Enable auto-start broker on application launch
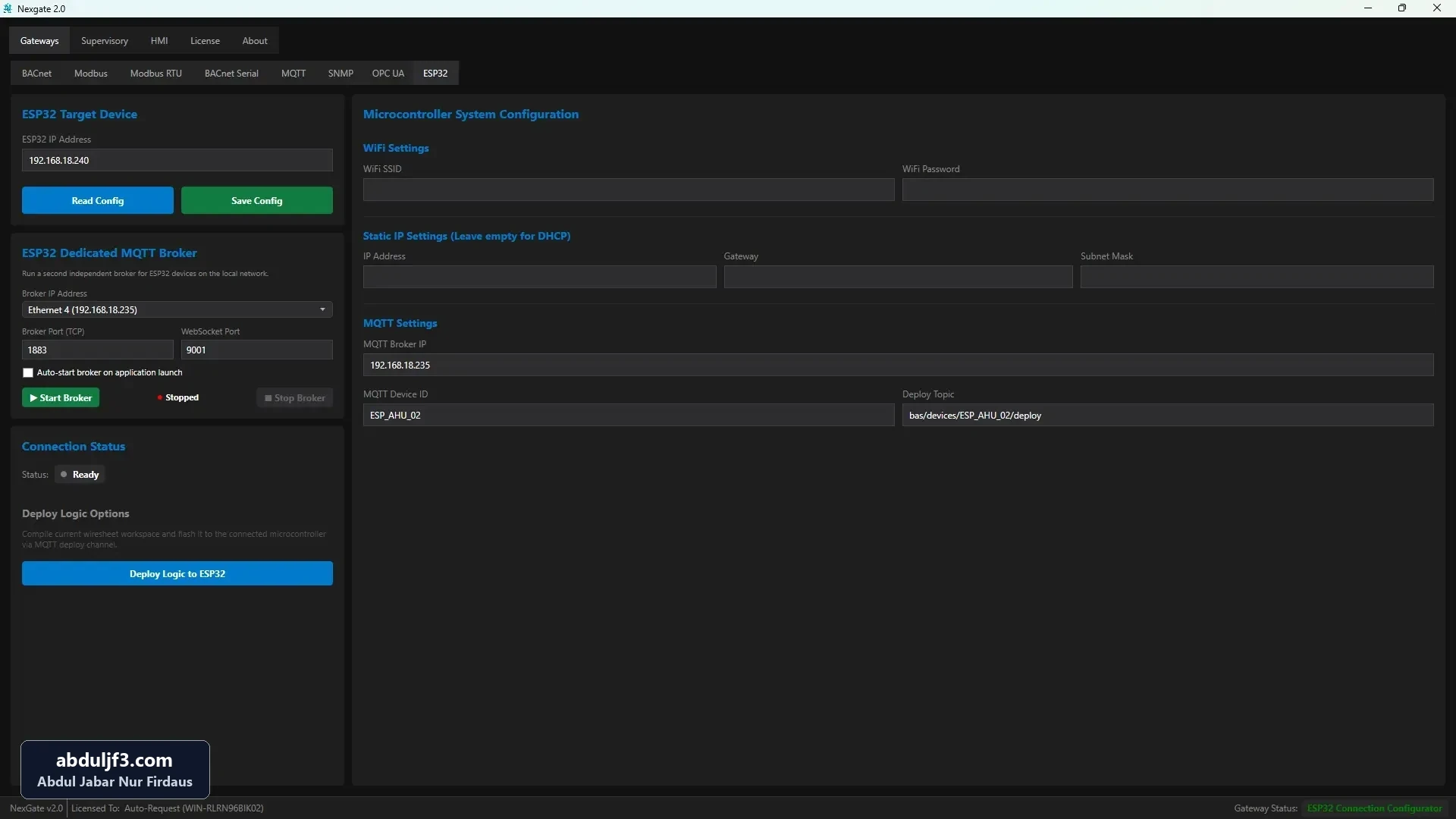Viewport: 1456px width, 819px height. click(28, 373)
